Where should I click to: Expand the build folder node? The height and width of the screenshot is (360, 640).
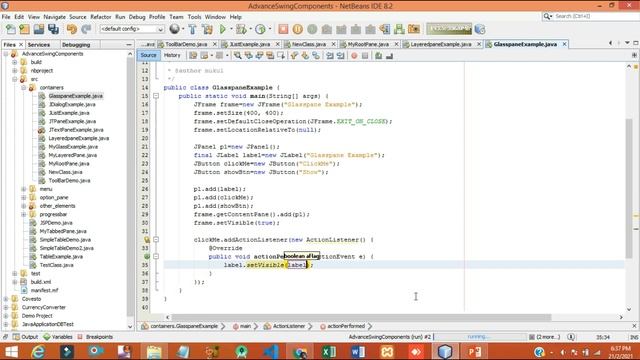(x=15, y=62)
